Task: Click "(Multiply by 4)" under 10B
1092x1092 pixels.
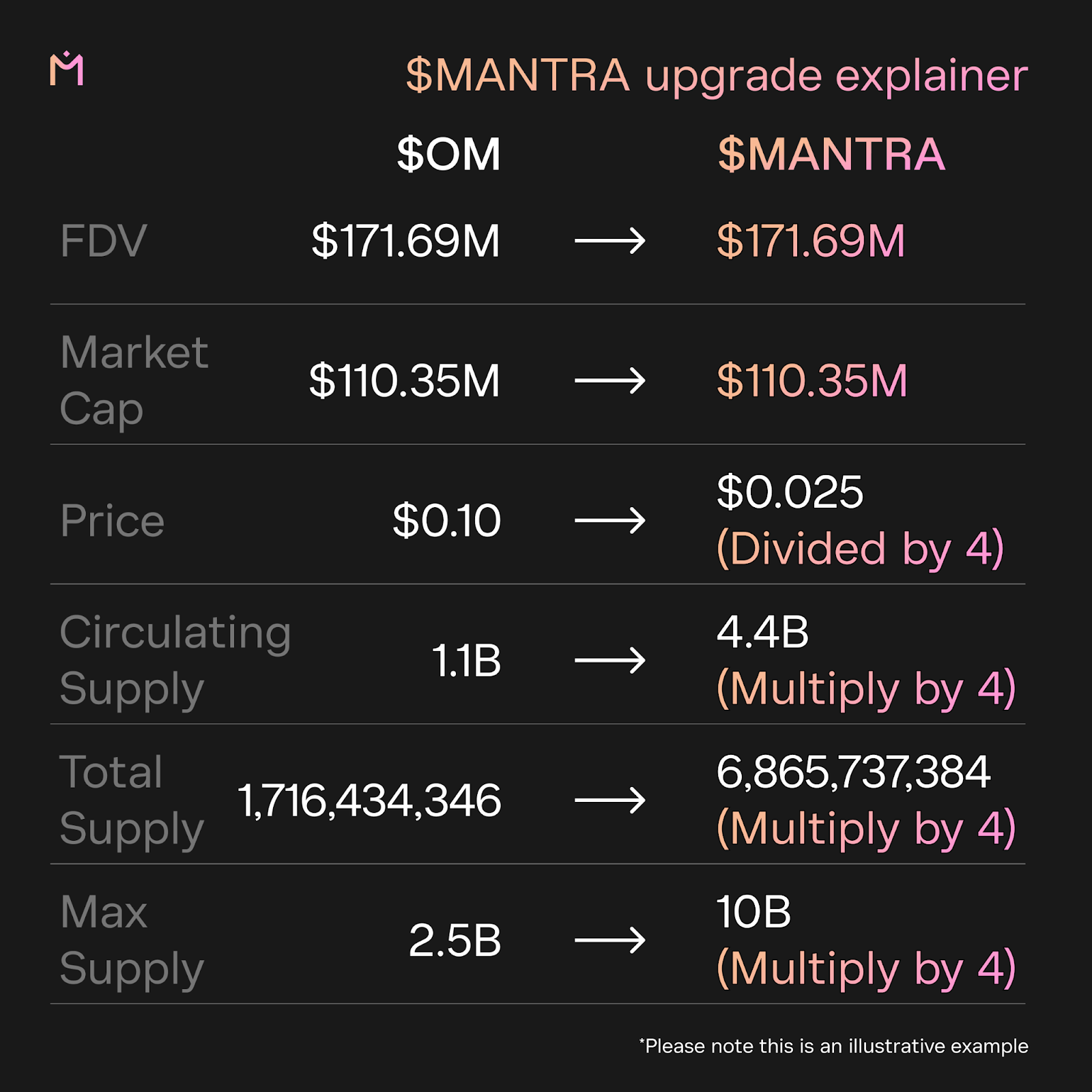Action: pyautogui.click(x=866, y=968)
